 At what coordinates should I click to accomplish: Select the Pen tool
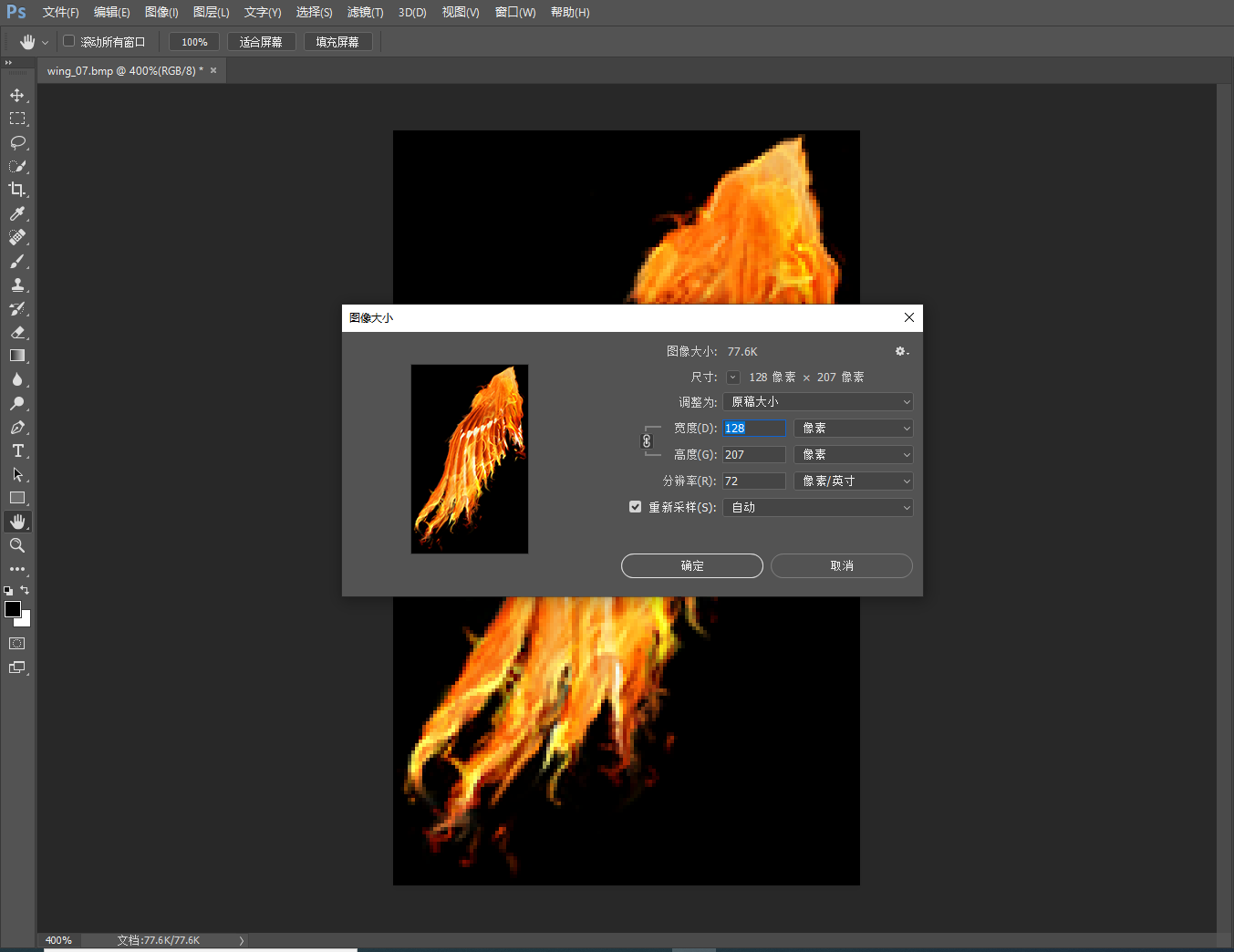[x=17, y=427]
